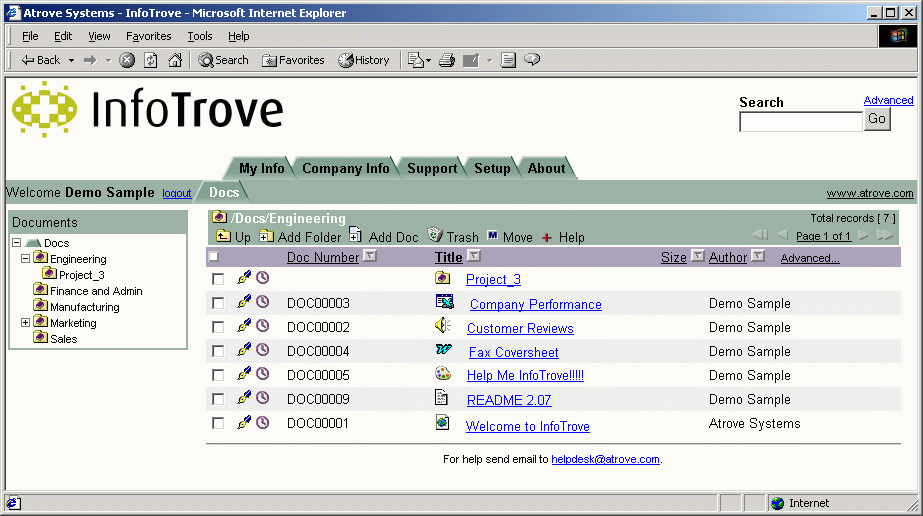Click the helpdesk@atrove.com email link
This screenshot has height=516, width=923.
click(605, 459)
